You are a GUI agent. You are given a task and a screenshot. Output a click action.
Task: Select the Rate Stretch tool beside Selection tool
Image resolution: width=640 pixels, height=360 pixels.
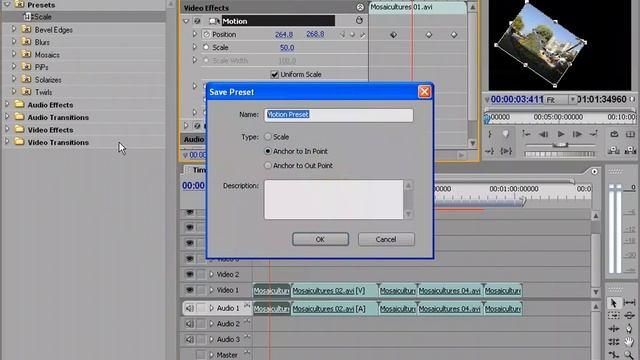629,303
